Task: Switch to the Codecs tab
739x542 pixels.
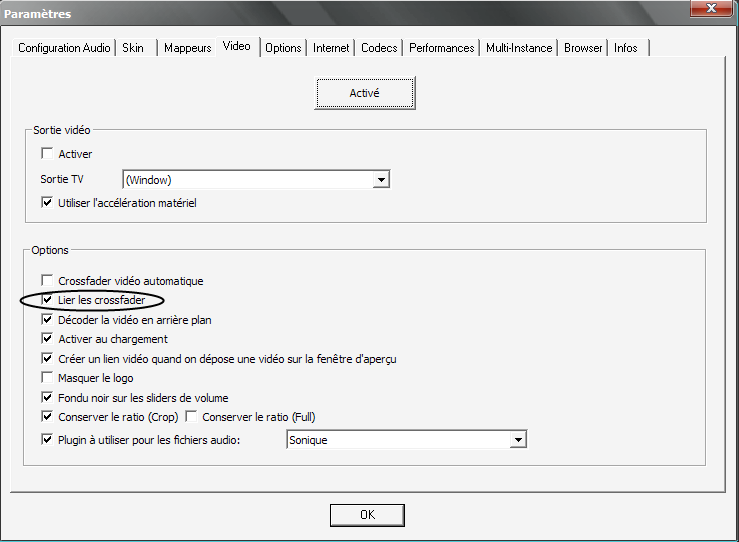Action: click(379, 48)
